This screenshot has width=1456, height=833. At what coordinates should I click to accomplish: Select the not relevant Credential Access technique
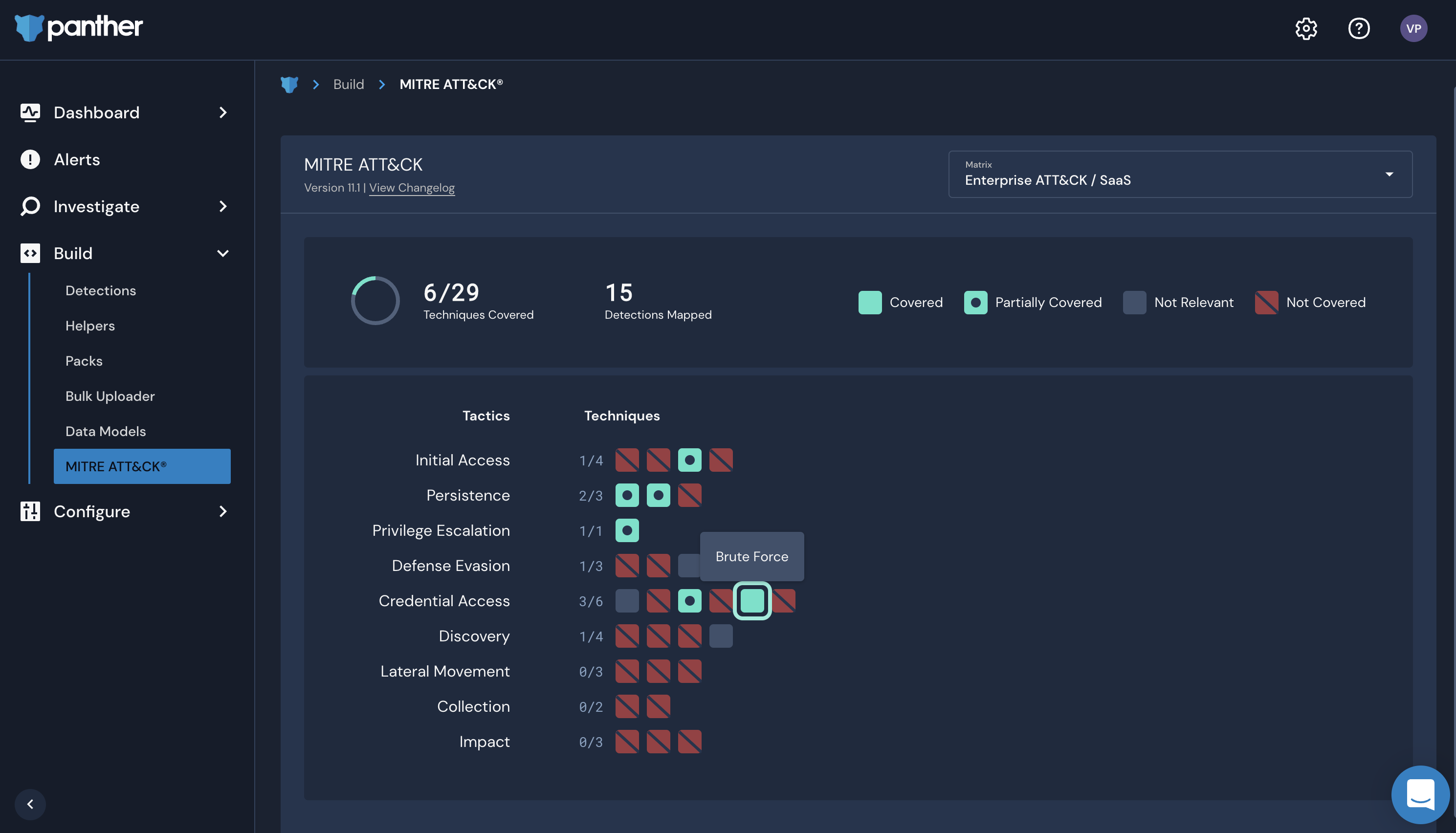click(x=627, y=601)
